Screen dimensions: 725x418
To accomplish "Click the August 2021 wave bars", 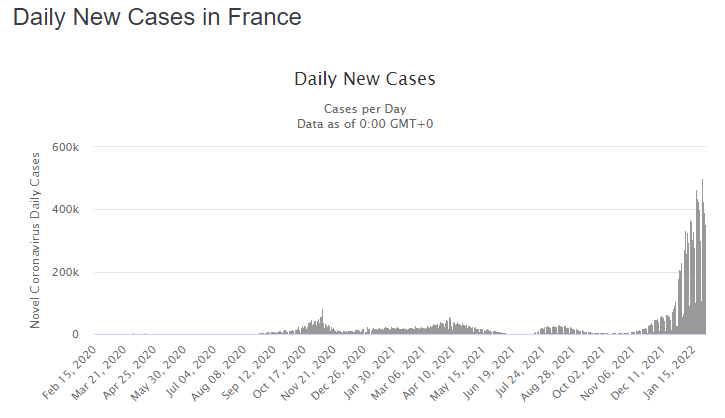I will [557, 330].
